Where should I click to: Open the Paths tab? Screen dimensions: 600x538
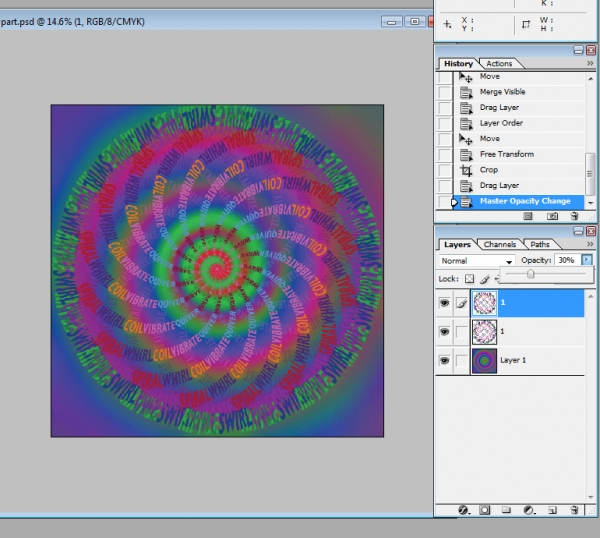pos(540,245)
